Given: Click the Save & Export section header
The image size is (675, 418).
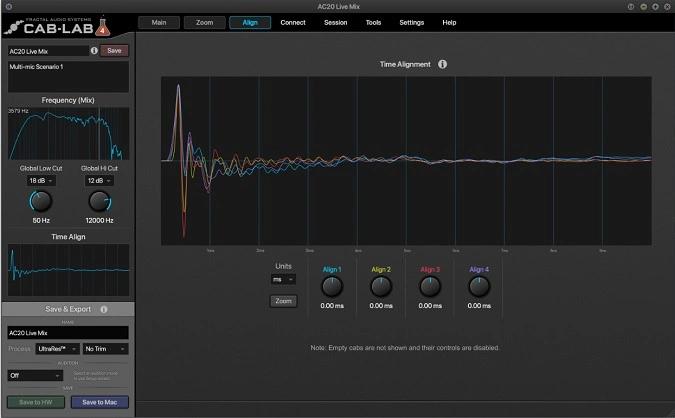Looking at the screenshot, I should pos(68,309).
